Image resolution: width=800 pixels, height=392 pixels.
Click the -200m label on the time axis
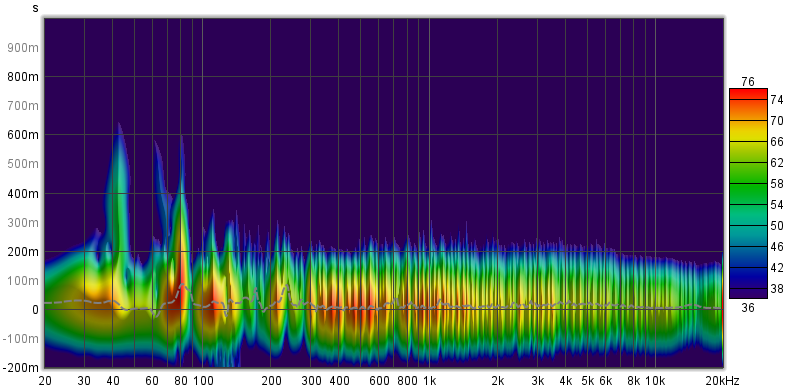[21, 368]
